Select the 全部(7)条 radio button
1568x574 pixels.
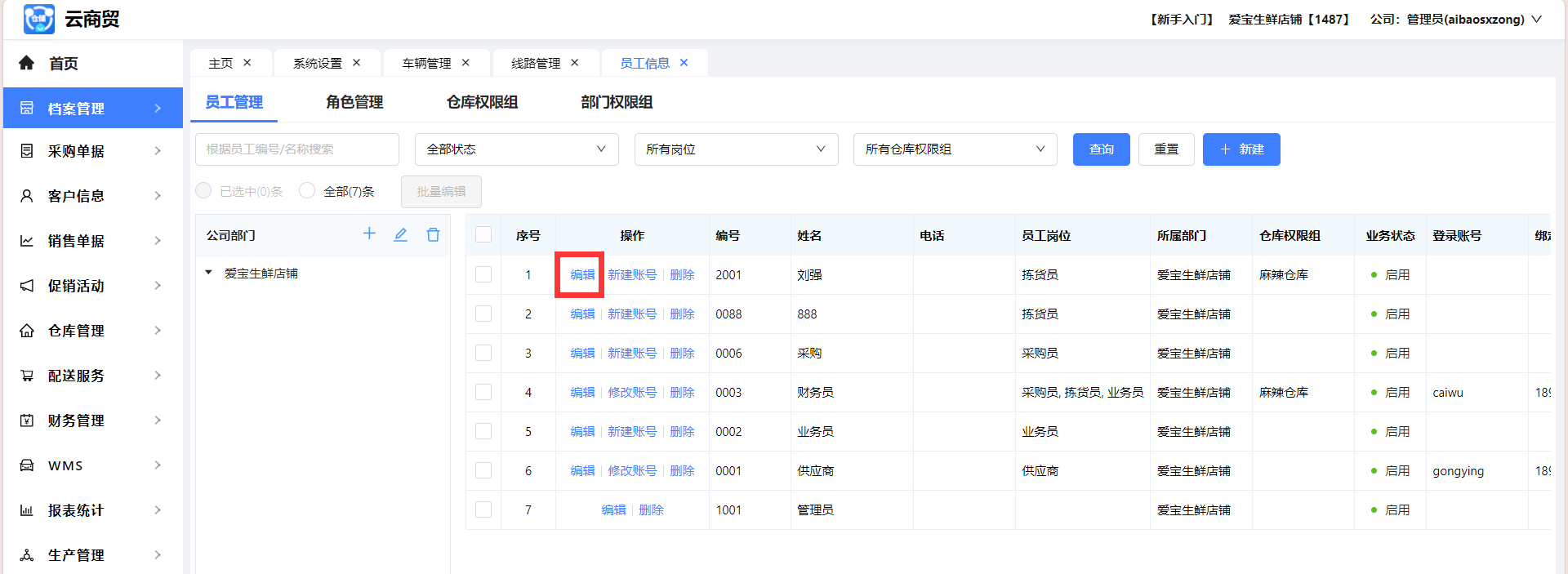pos(307,191)
